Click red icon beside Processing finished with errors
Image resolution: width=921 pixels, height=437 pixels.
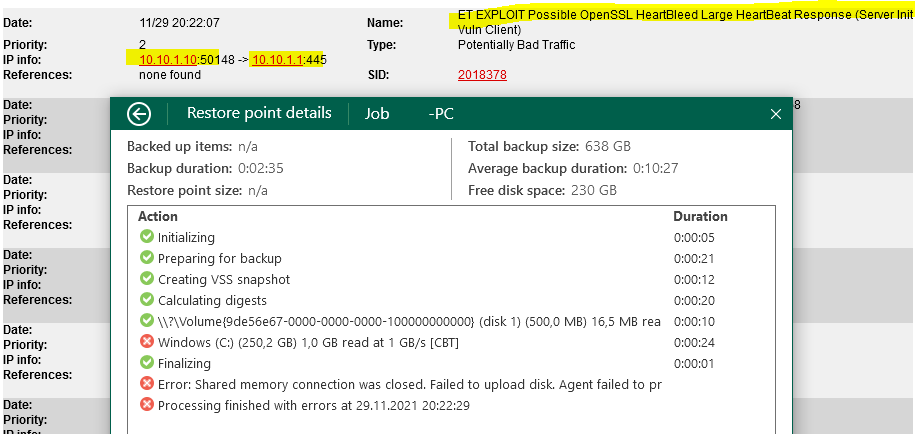coord(147,405)
